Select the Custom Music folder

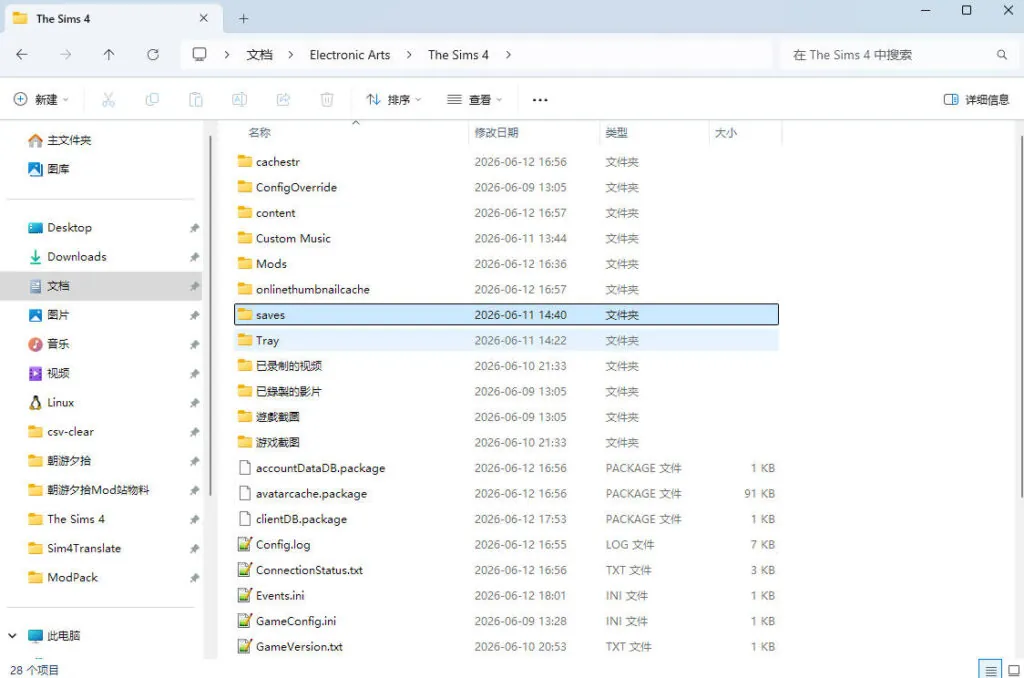coord(506,238)
